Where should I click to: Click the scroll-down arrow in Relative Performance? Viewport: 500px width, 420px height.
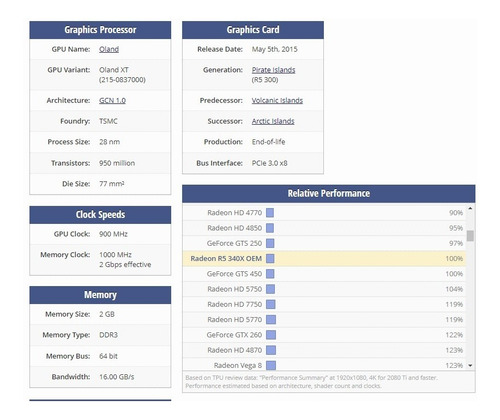coord(470,366)
